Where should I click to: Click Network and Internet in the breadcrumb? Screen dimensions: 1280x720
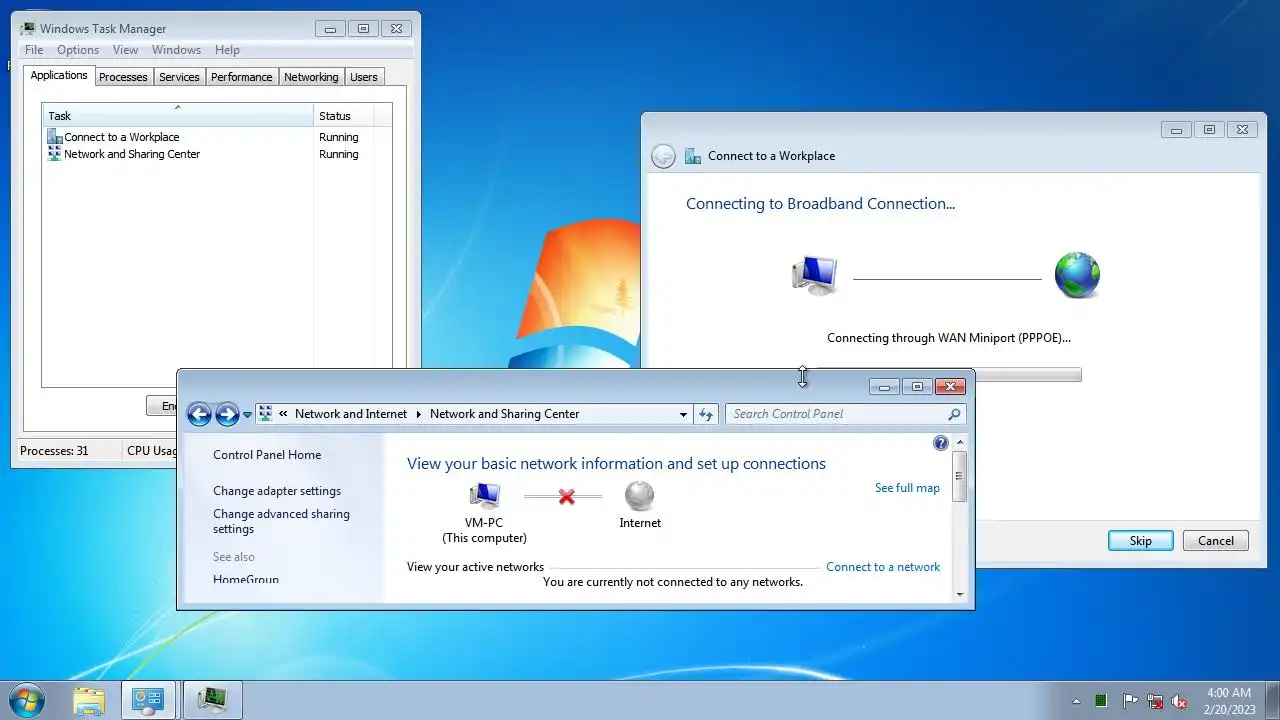[x=351, y=414]
